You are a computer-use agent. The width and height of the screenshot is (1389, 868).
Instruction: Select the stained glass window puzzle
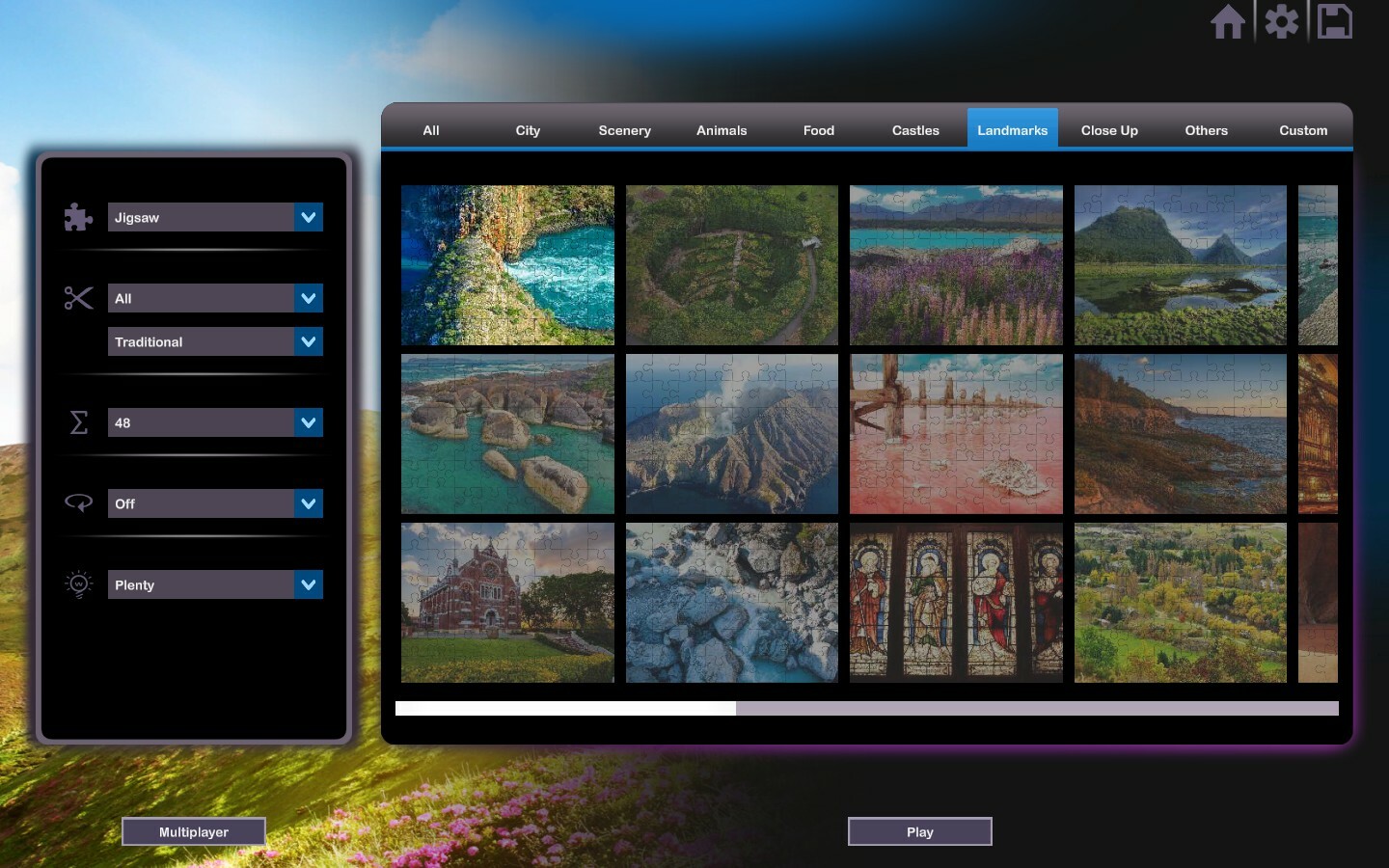[955, 602]
